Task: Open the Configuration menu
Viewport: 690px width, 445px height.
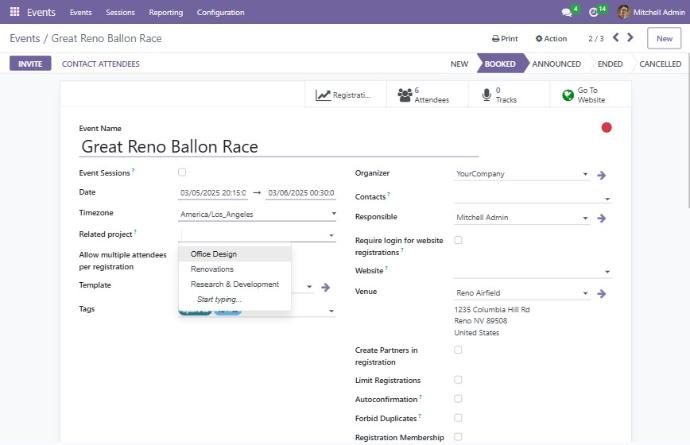Action: tap(220, 12)
